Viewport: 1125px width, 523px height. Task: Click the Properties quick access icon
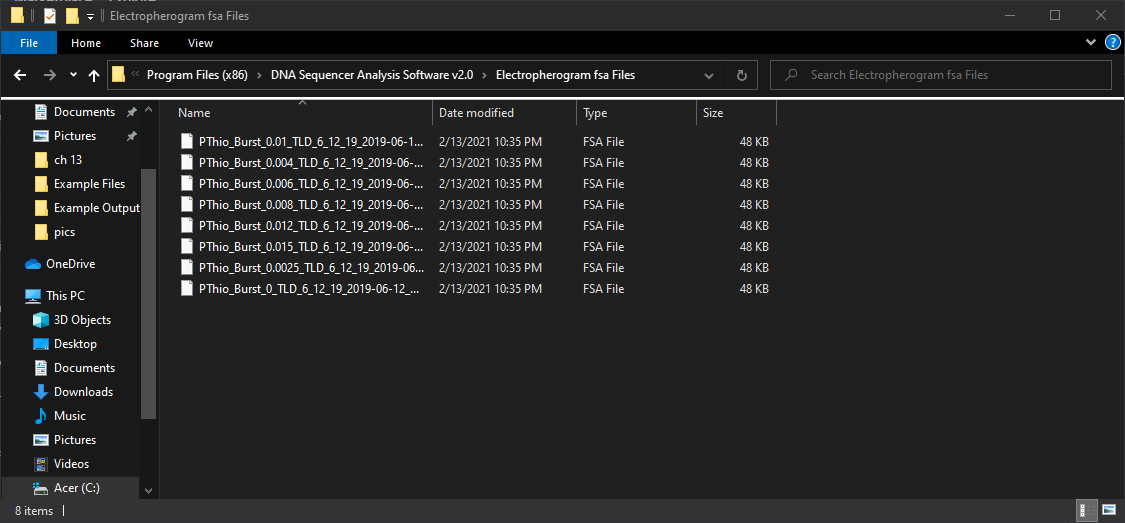(x=50, y=16)
